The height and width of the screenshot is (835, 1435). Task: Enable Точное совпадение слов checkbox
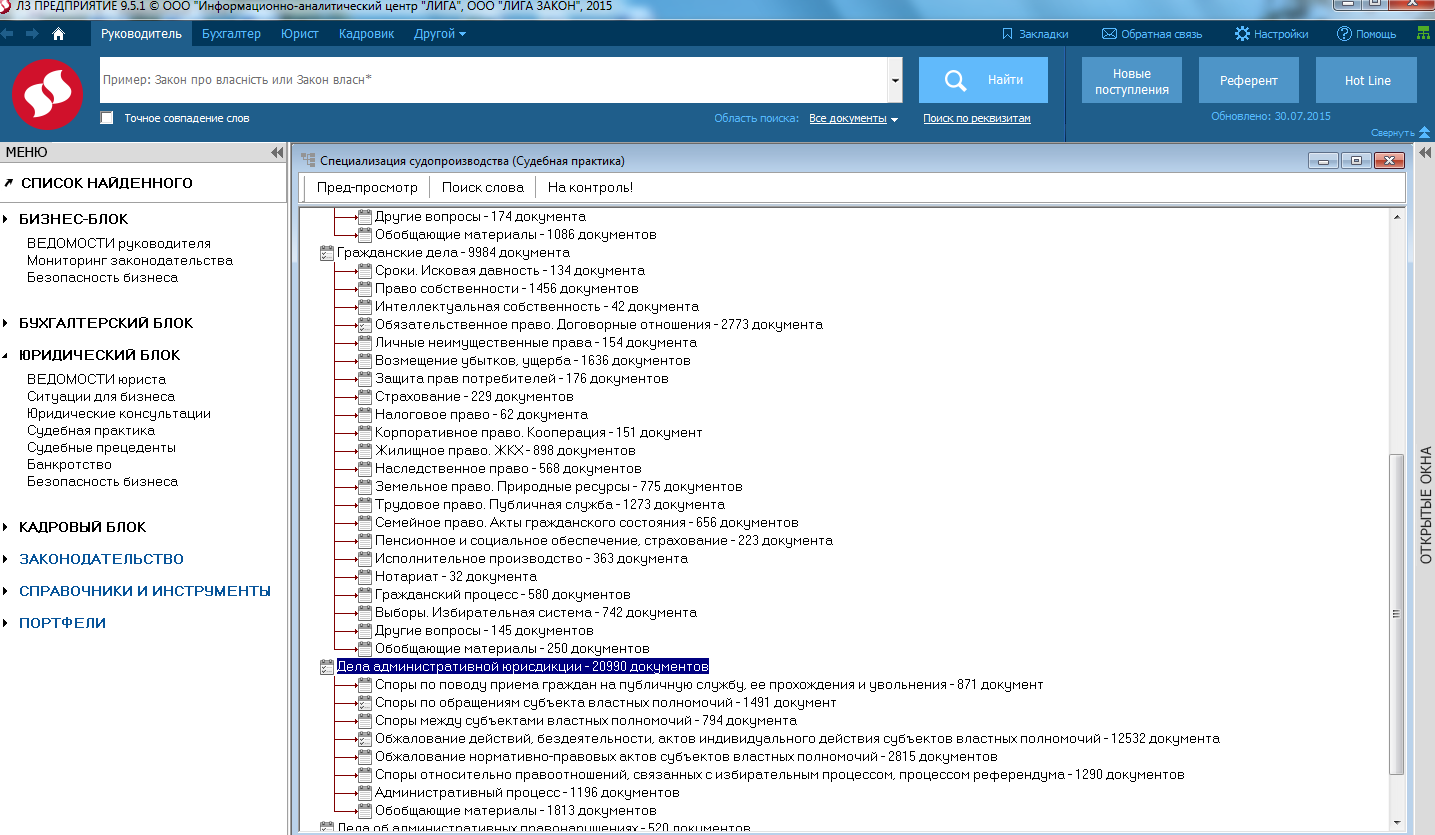pos(107,118)
